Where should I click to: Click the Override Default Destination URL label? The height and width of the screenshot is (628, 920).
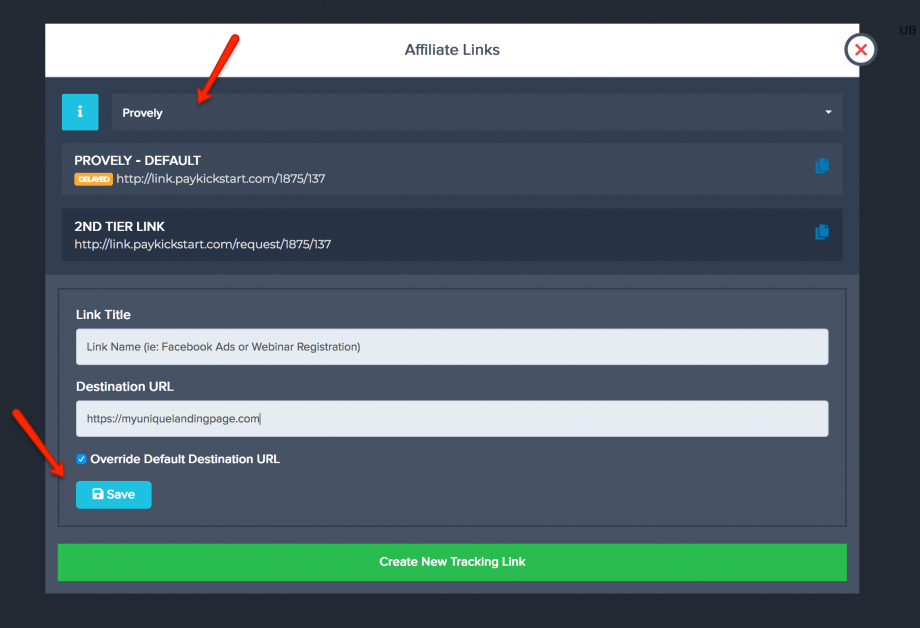tap(185, 460)
